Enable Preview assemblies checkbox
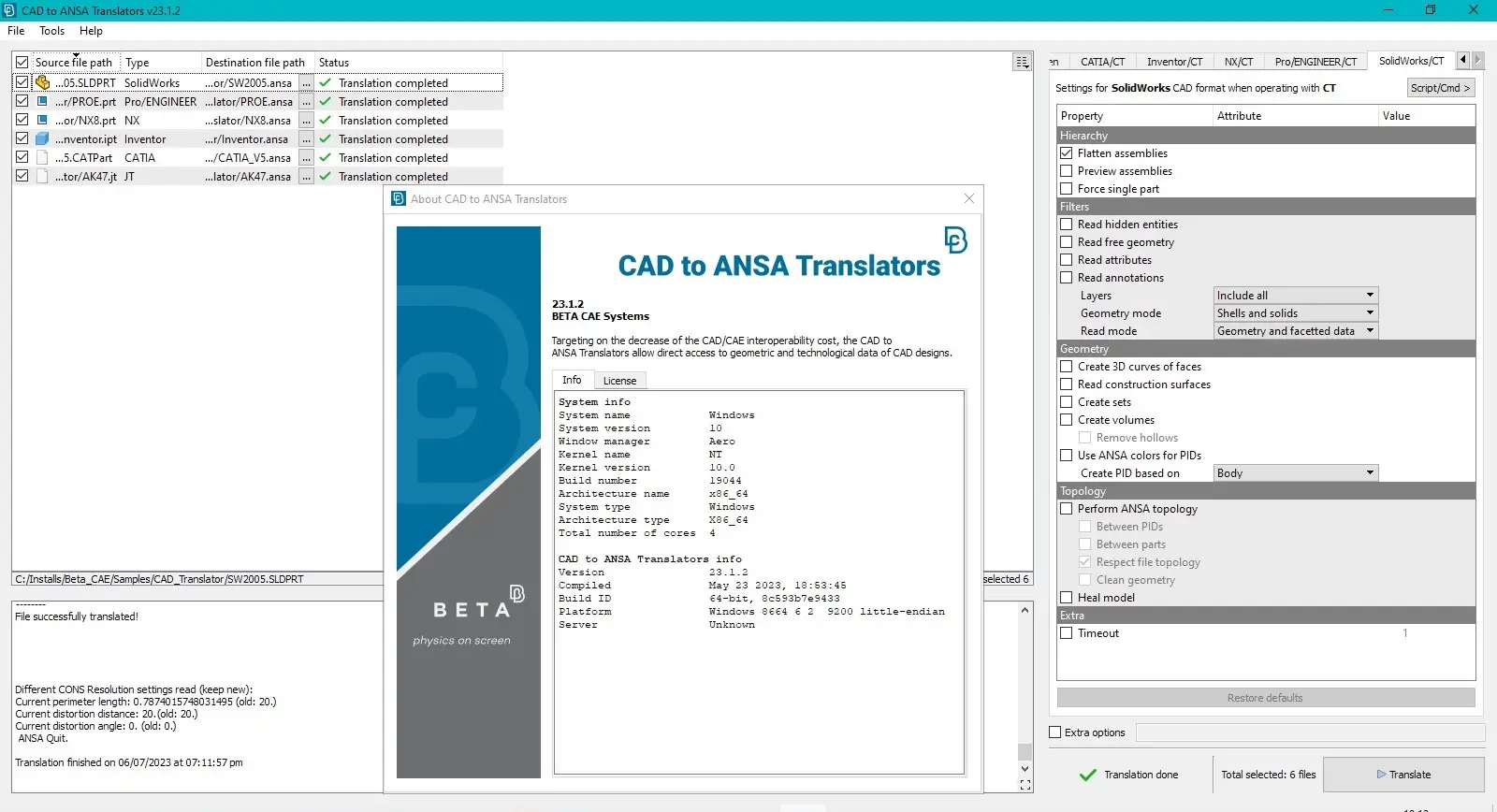 click(x=1066, y=170)
